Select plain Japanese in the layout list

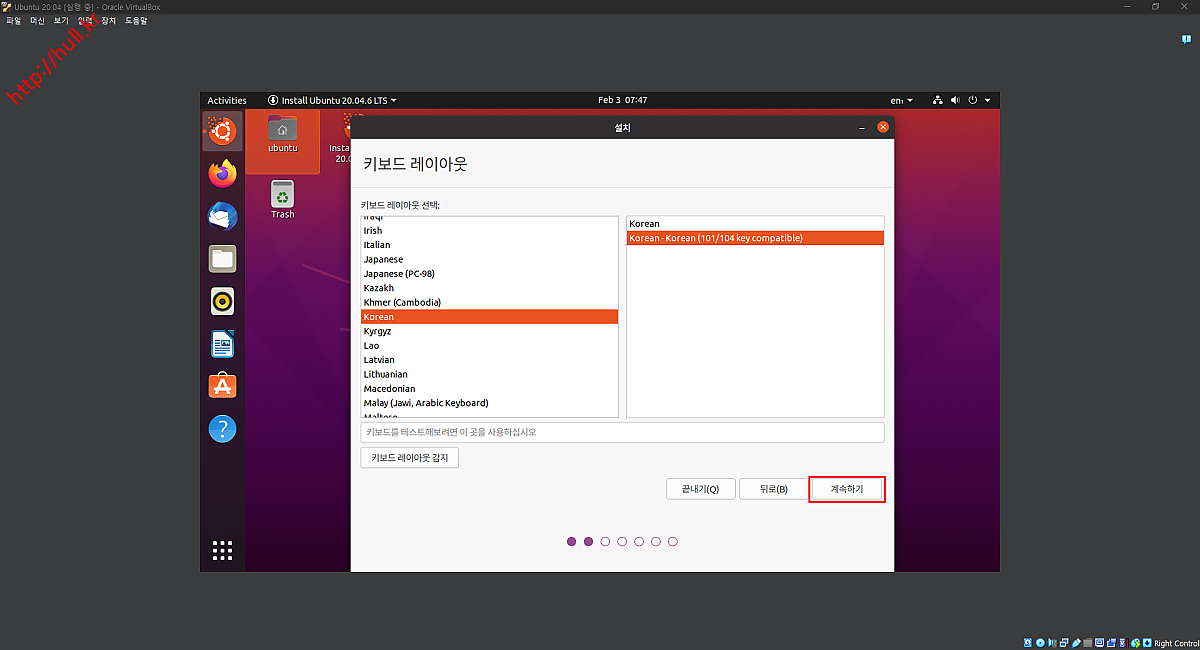[x=490, y=259]
